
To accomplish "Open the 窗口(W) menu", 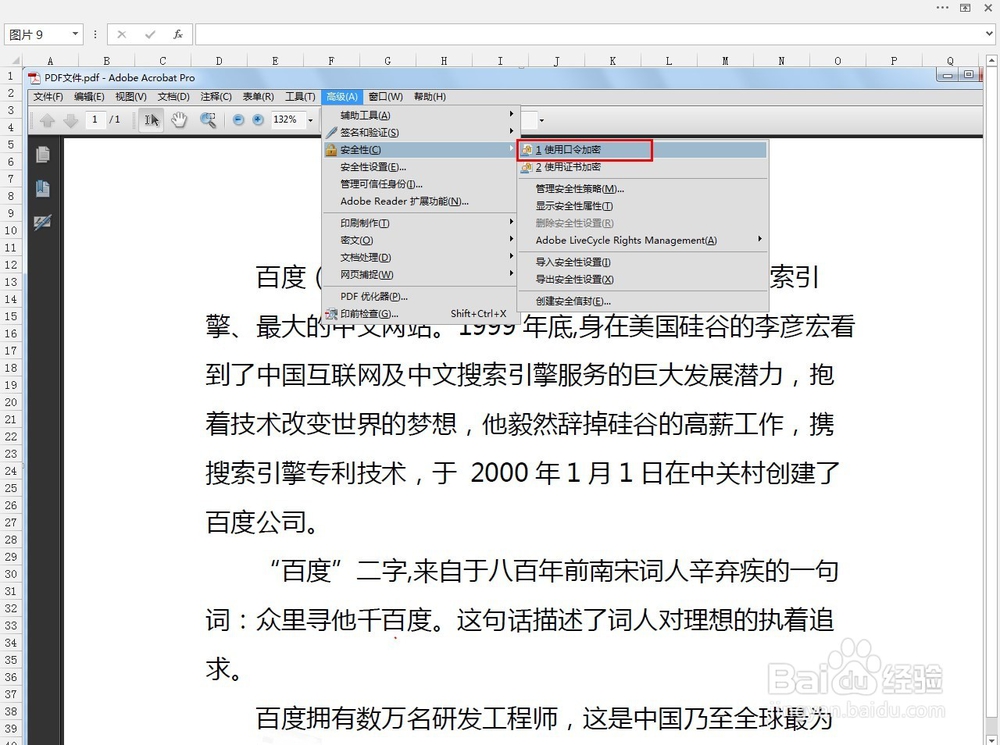I will 385,97.
